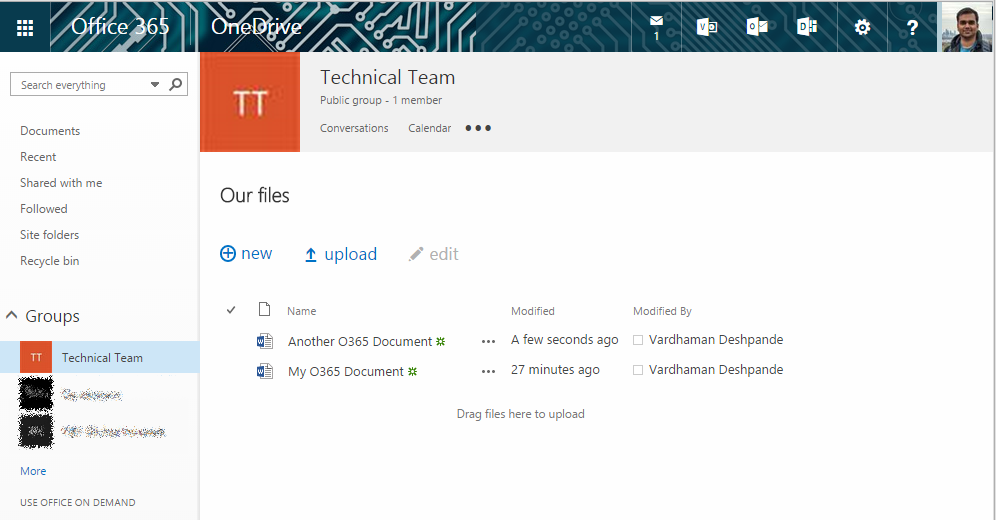Screen dimensions: 996x520
Task: Open ellipsis menu for Another O365 Document
Action: pos(488,342)
